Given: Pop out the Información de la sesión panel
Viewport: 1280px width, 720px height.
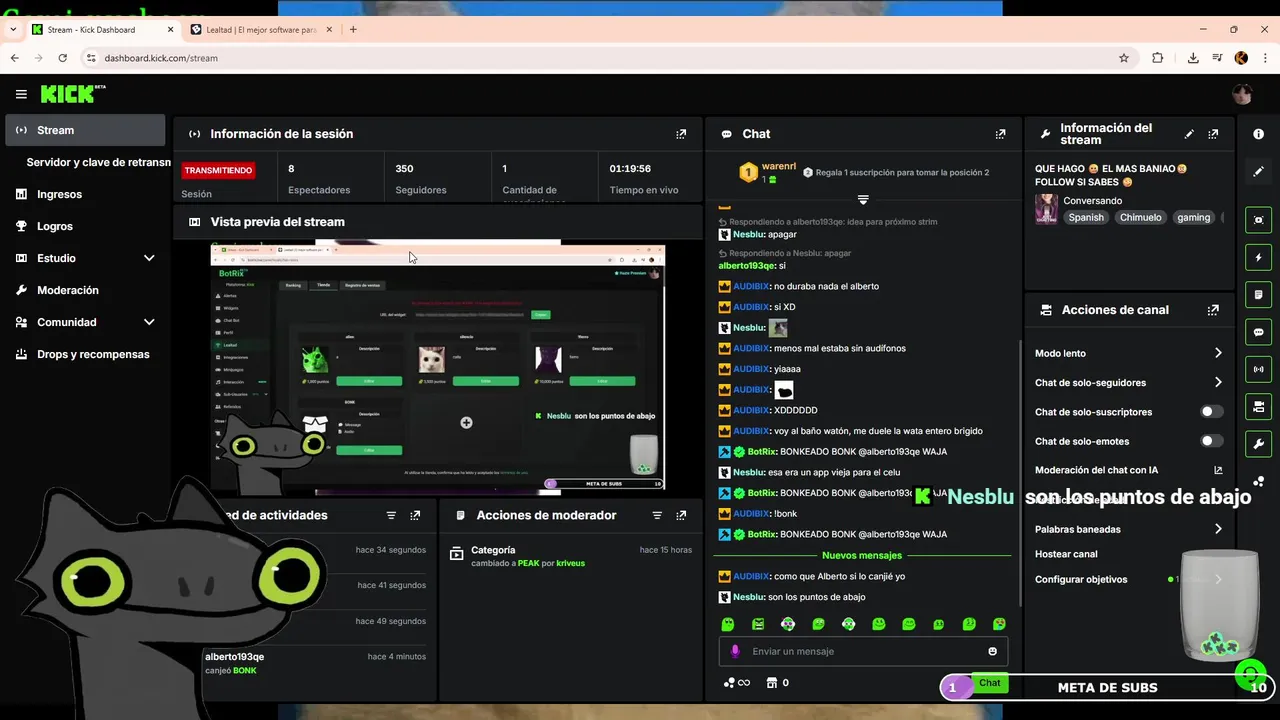Looking at the screenshot, I should (681, 134).
